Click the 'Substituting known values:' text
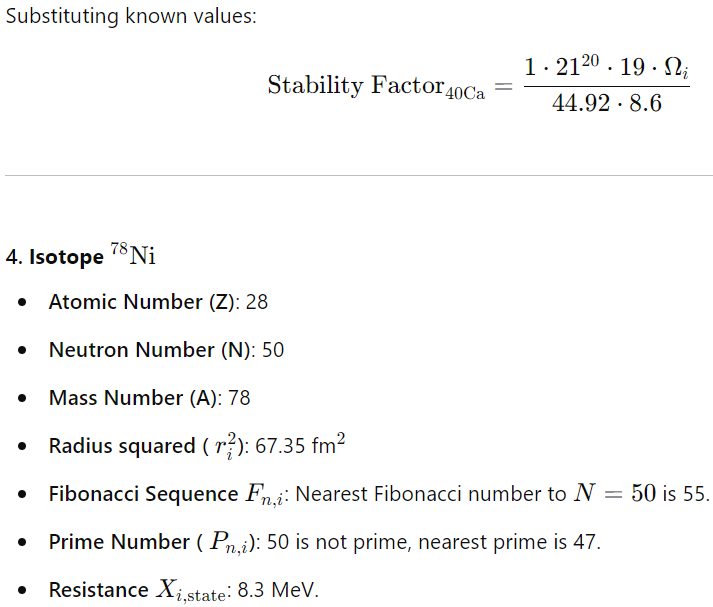 (x=131, y=16)
